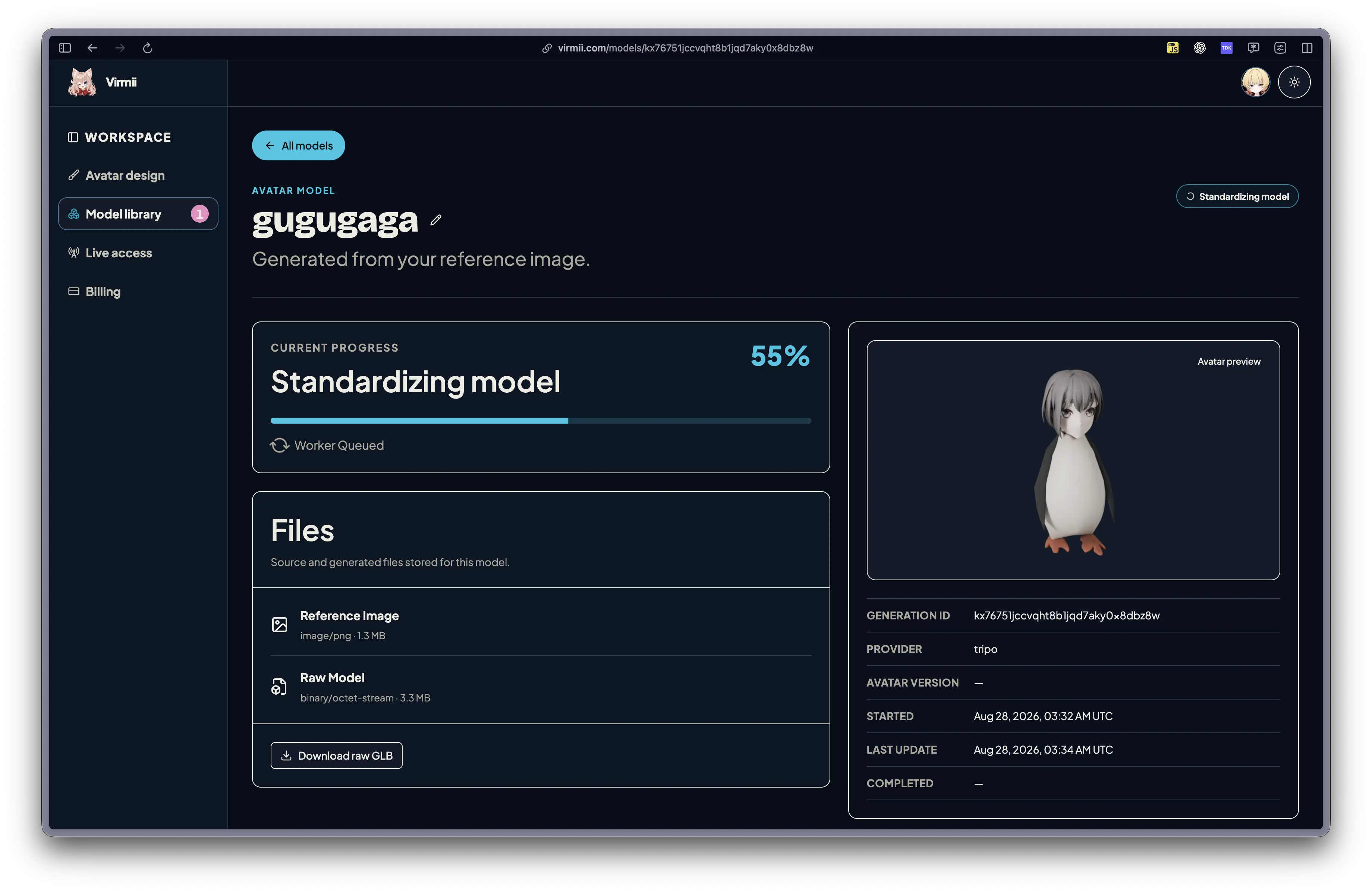1372x892 pixels.
Task: Click the AVATAR MODEL label above title
Action: coord(293,191)
